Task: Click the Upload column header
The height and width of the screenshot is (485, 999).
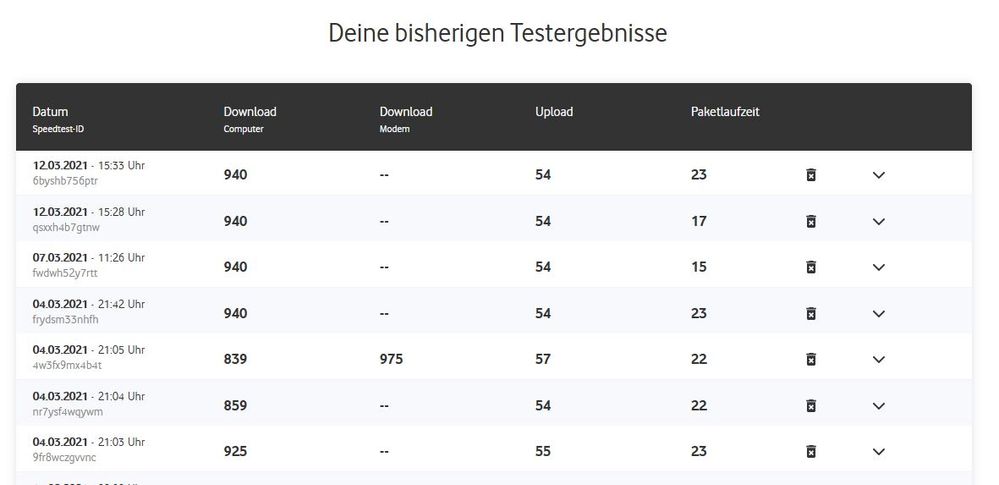Action: (554, 112)
